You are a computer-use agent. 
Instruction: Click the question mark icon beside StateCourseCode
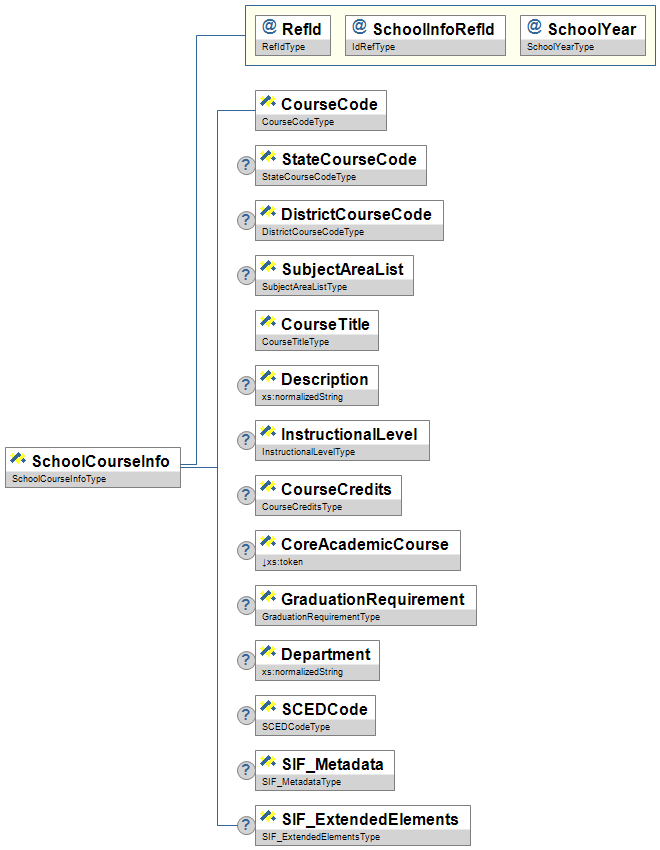click(x=245, y=165)
